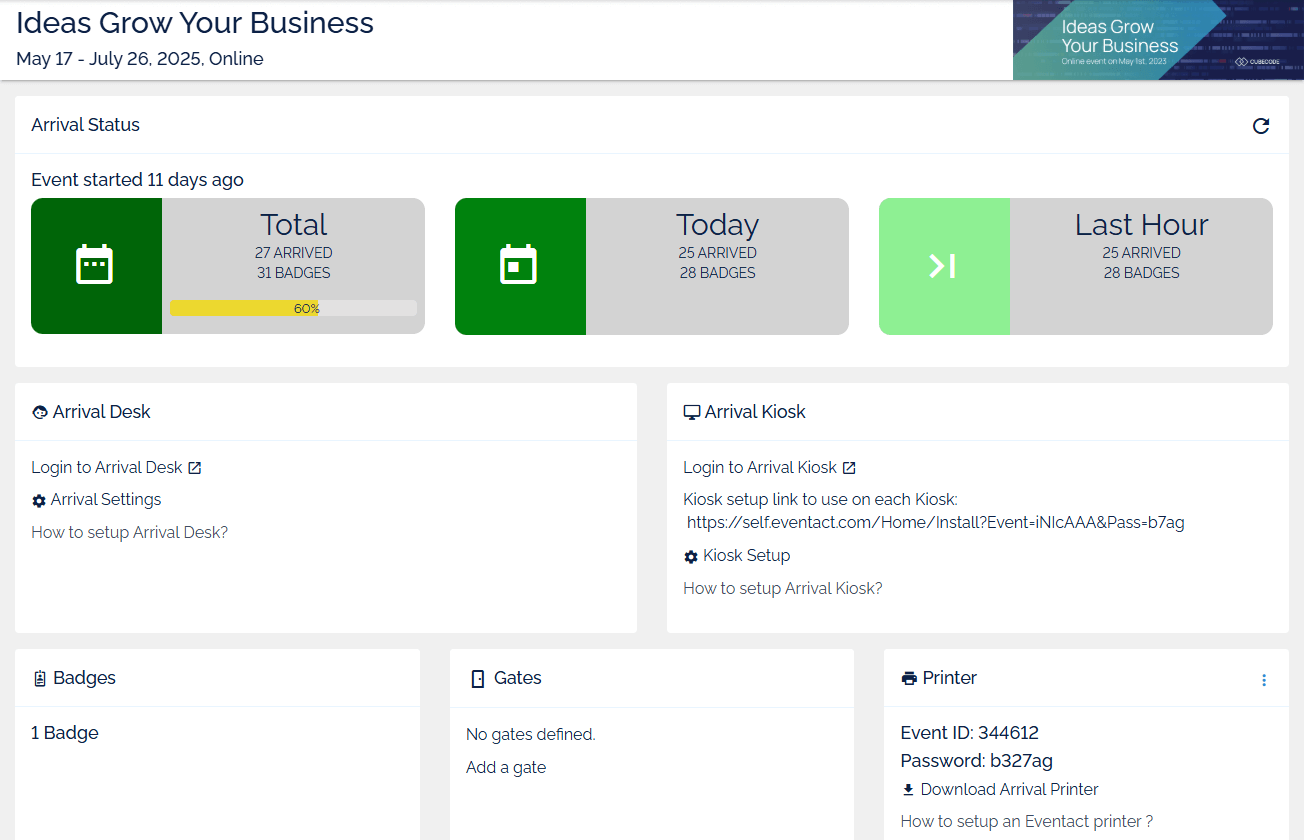This screenshot has height=840, width=1304.
Task: Open the Eventact printer setup guide
Action: tap(1025, 820)
